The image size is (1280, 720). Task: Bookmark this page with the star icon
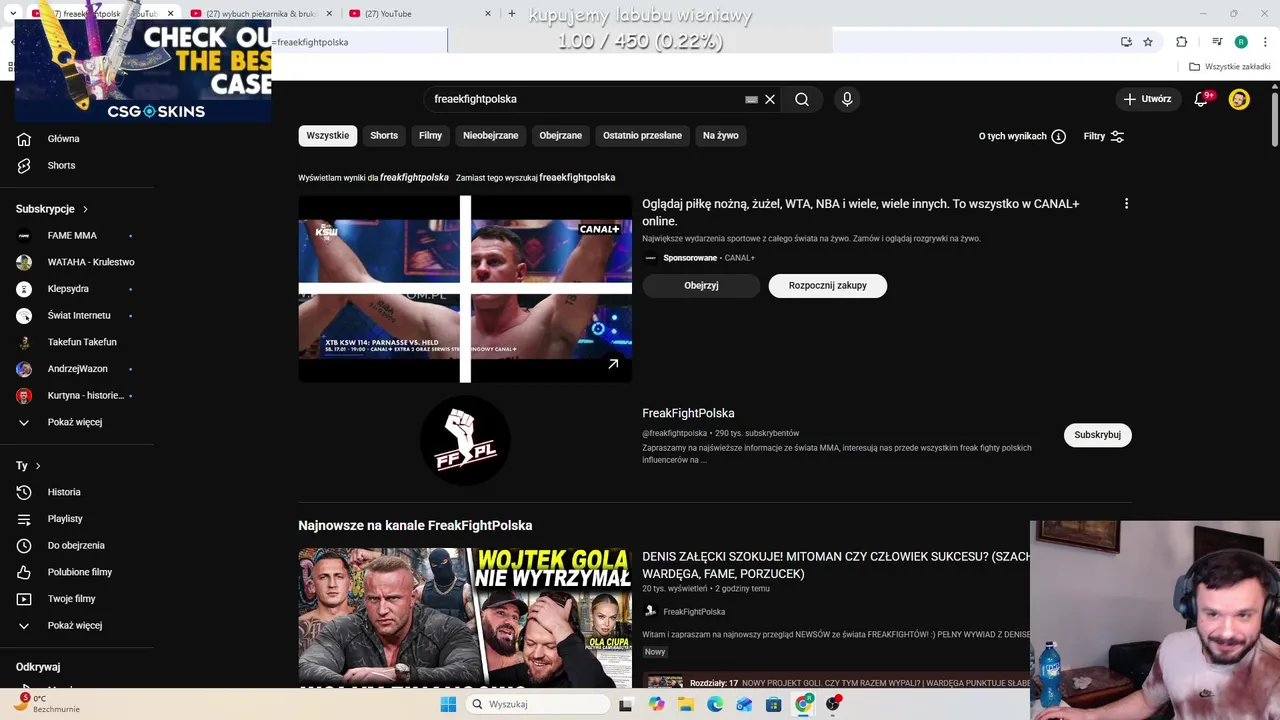pyautogui.click(x=1148, y=42)
